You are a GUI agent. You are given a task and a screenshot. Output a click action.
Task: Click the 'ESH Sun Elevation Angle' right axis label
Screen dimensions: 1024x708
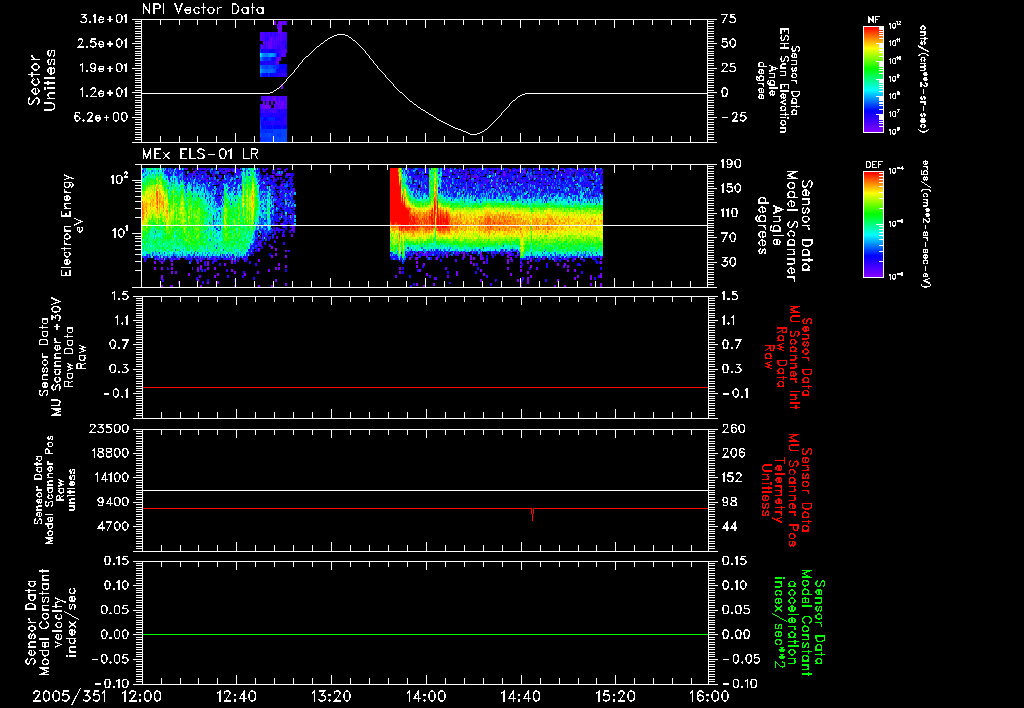point(778,80)
